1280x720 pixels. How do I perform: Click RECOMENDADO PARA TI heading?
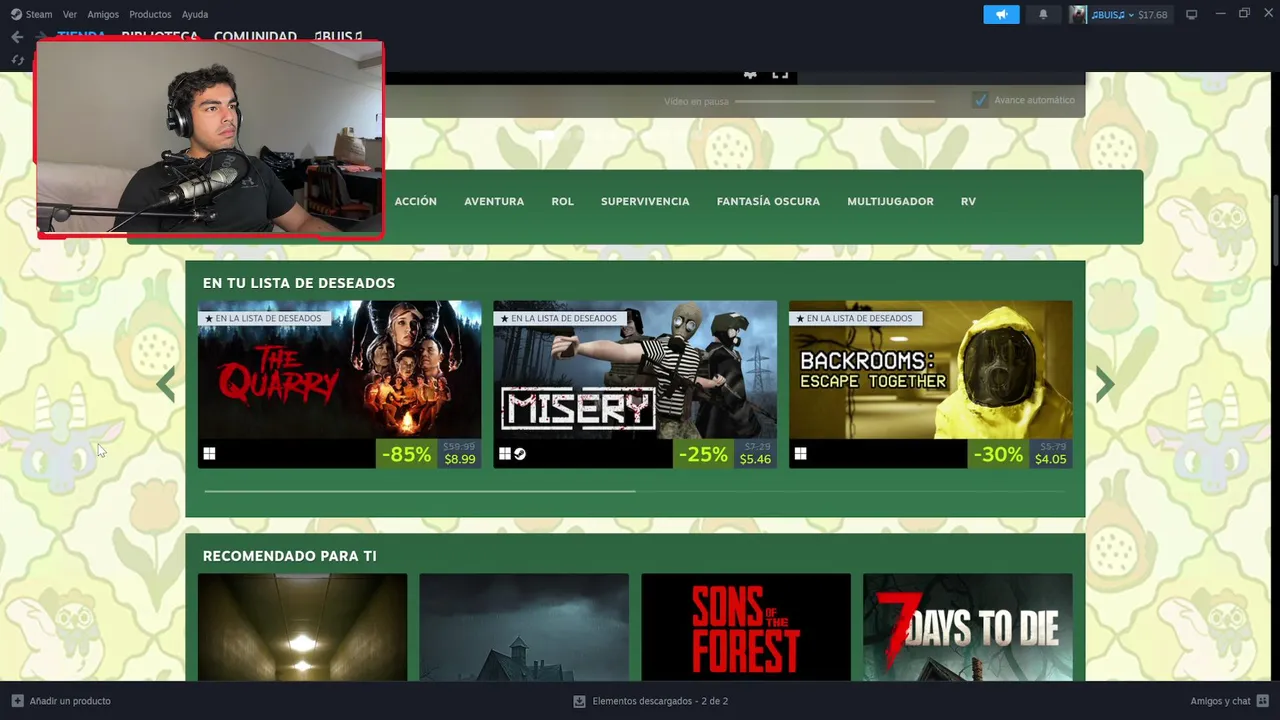(289, 556)
